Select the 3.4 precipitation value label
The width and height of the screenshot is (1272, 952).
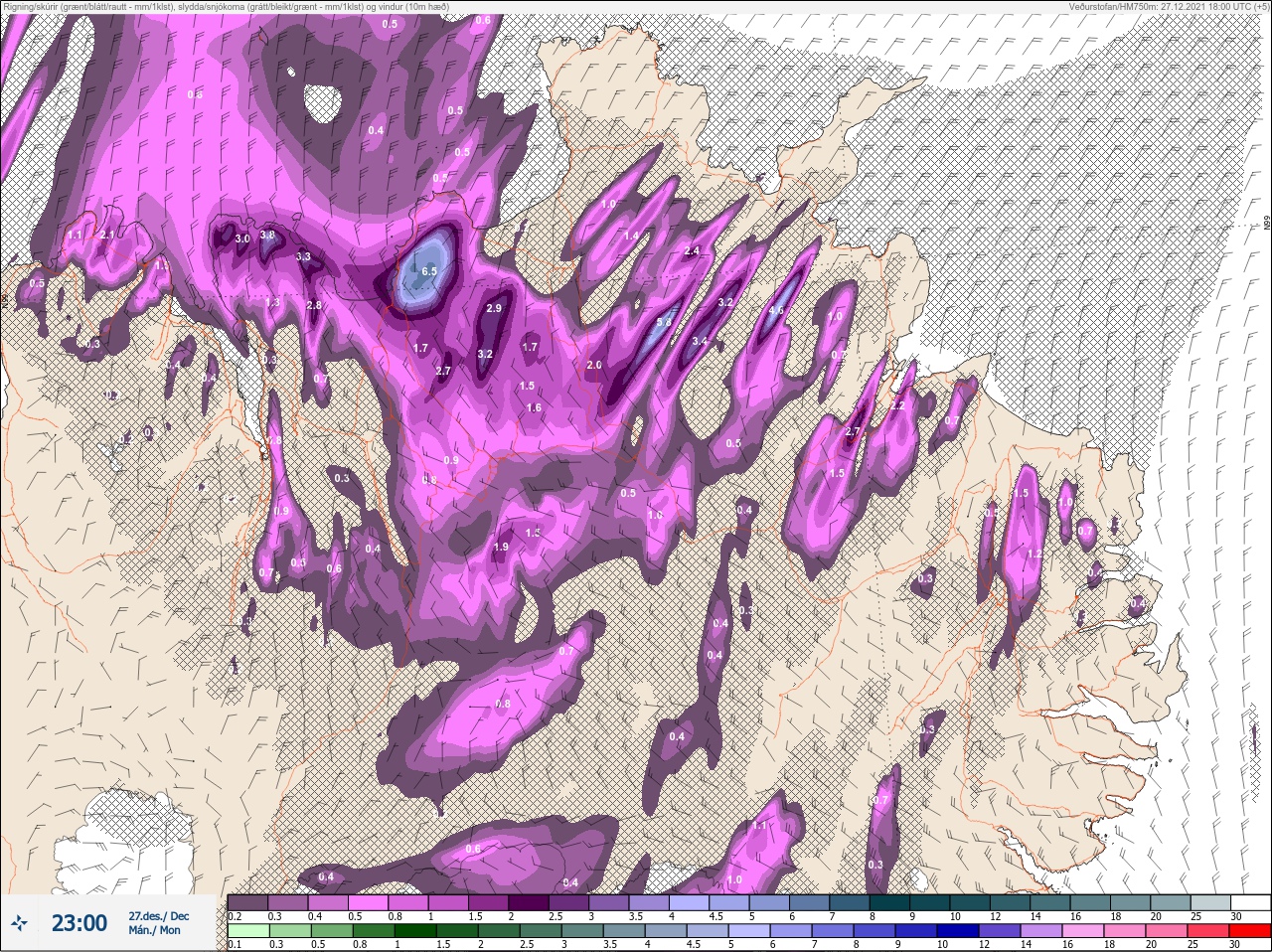[700, 341]
